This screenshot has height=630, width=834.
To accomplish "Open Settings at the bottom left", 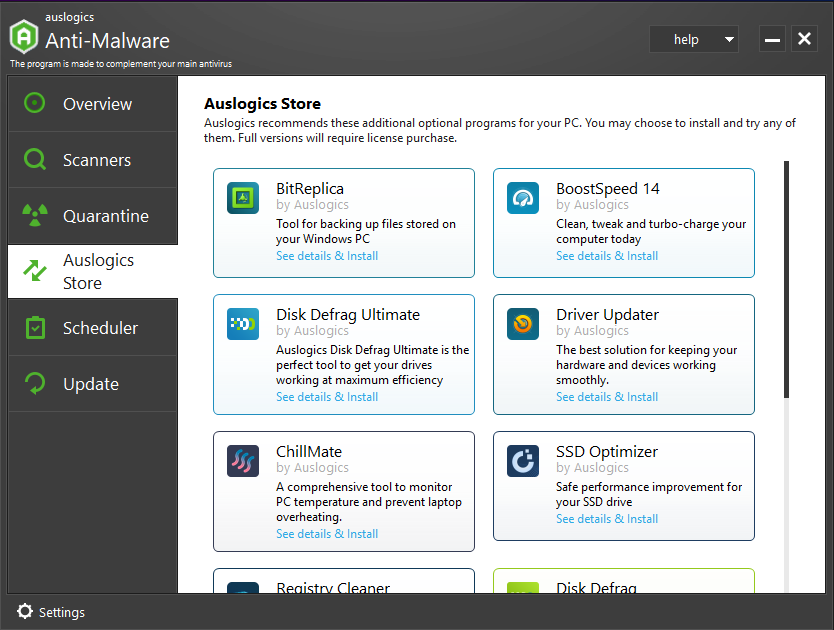I will tap(51, 612).
